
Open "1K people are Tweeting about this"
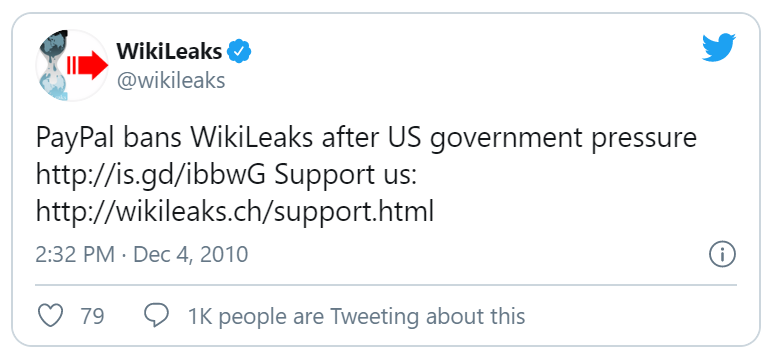tap(356, 316)
